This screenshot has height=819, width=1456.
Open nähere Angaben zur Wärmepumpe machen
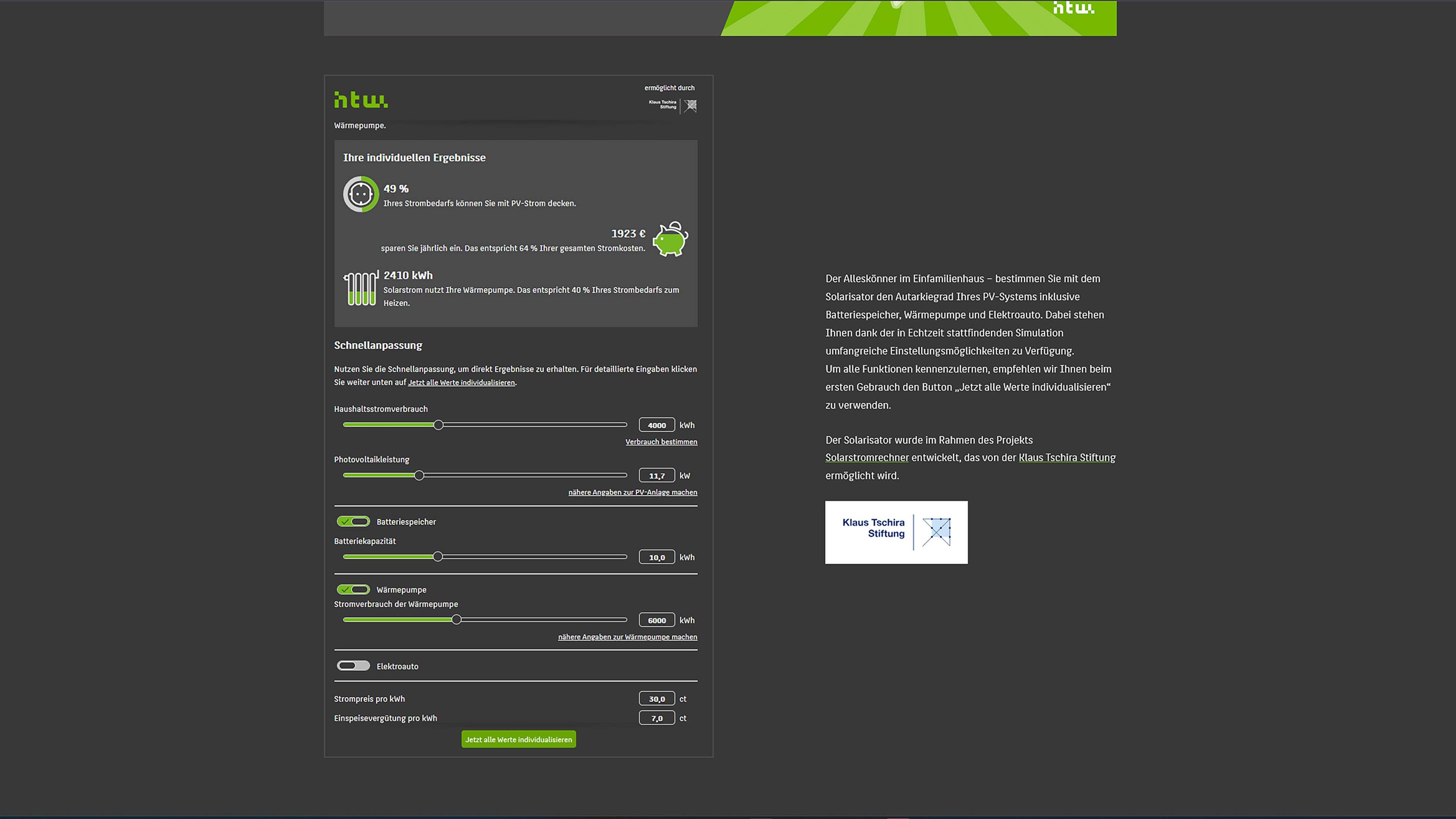[x=628, y=637]
